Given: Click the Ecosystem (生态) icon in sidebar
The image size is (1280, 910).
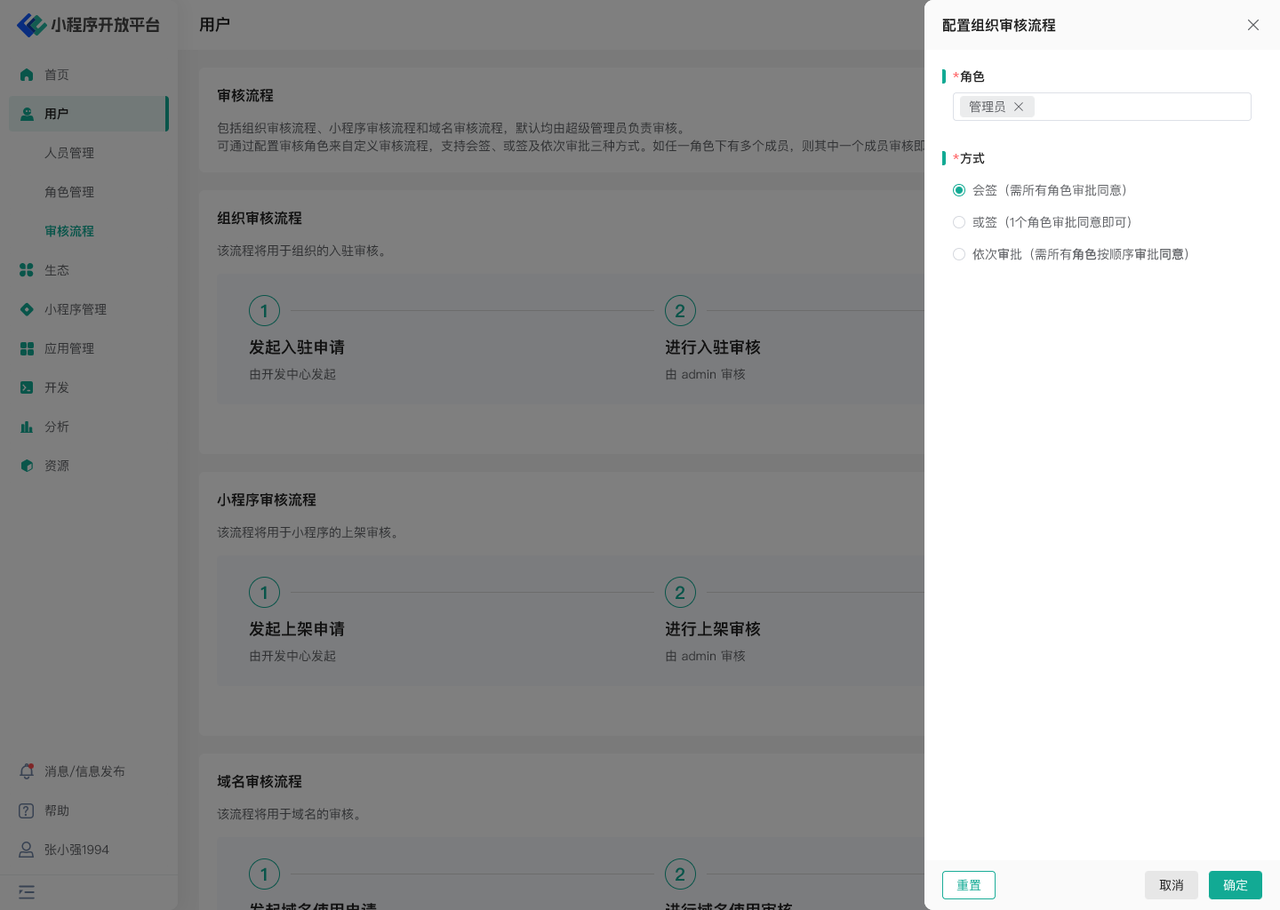Looking at the screenshot, I should point(27,270).
